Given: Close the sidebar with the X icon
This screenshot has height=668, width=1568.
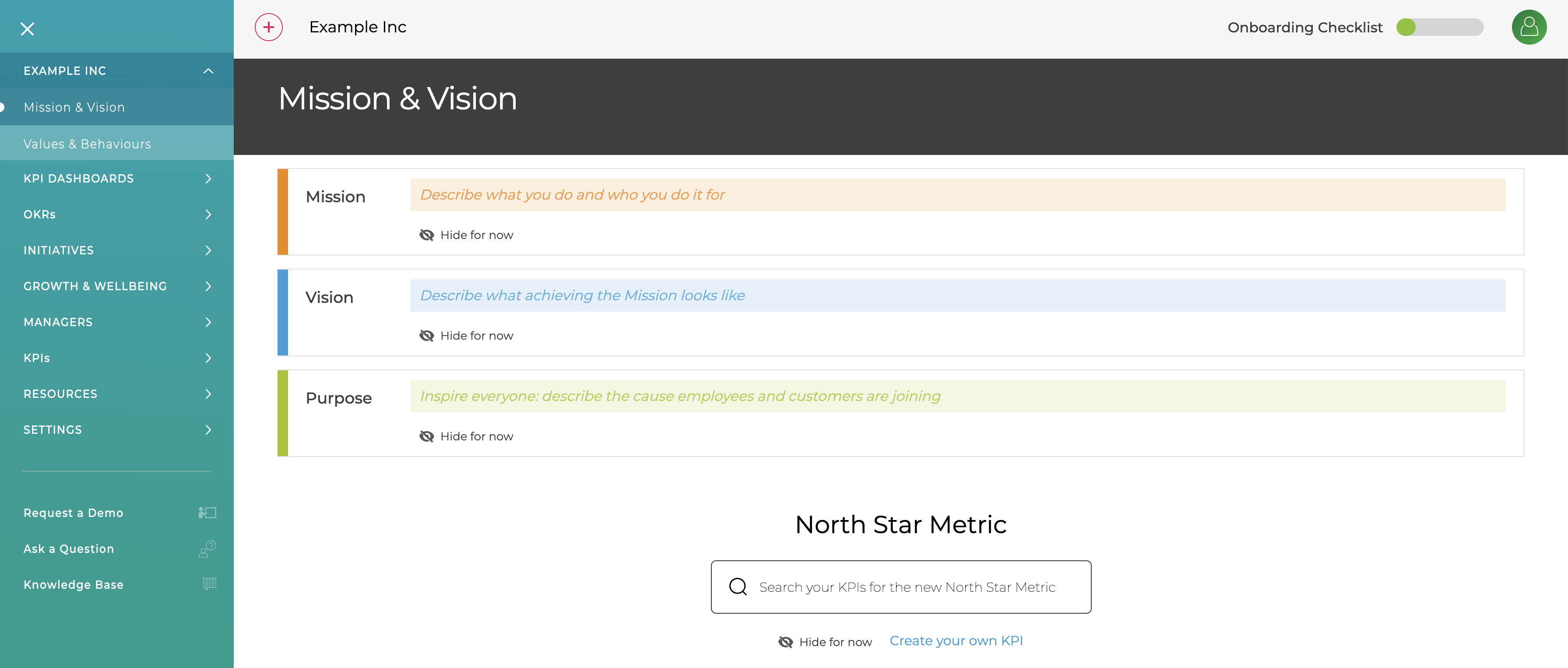Looking at the screenshot, I should (28, 28).
